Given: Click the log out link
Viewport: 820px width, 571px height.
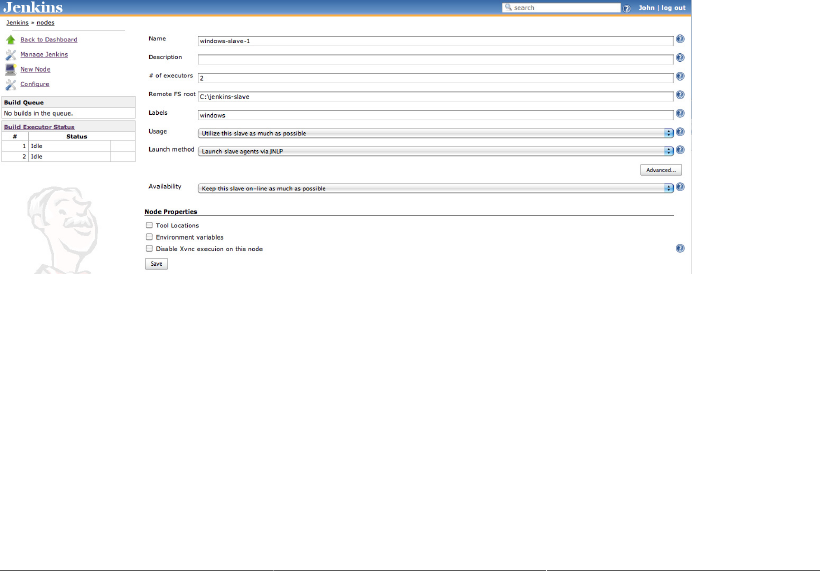Looking at the screenshot, I should tap(674, 8).
